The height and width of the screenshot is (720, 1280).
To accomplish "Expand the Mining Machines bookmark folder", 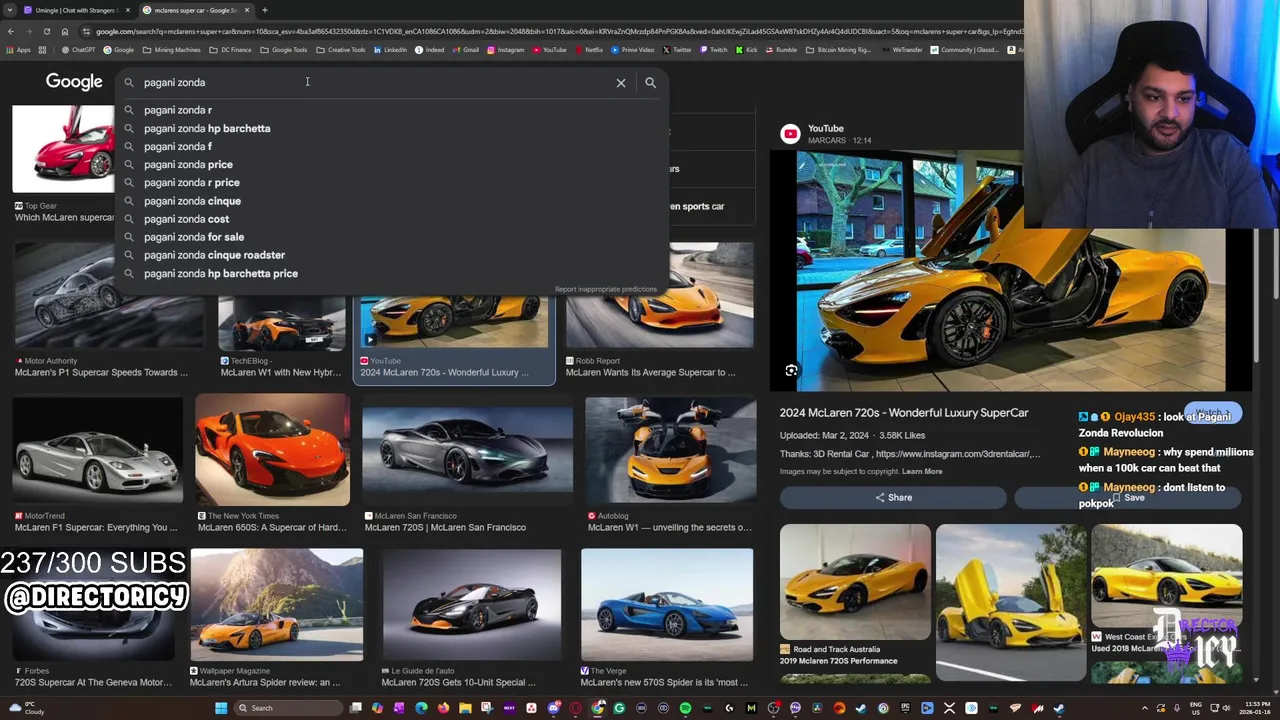I will coord(171,50).
